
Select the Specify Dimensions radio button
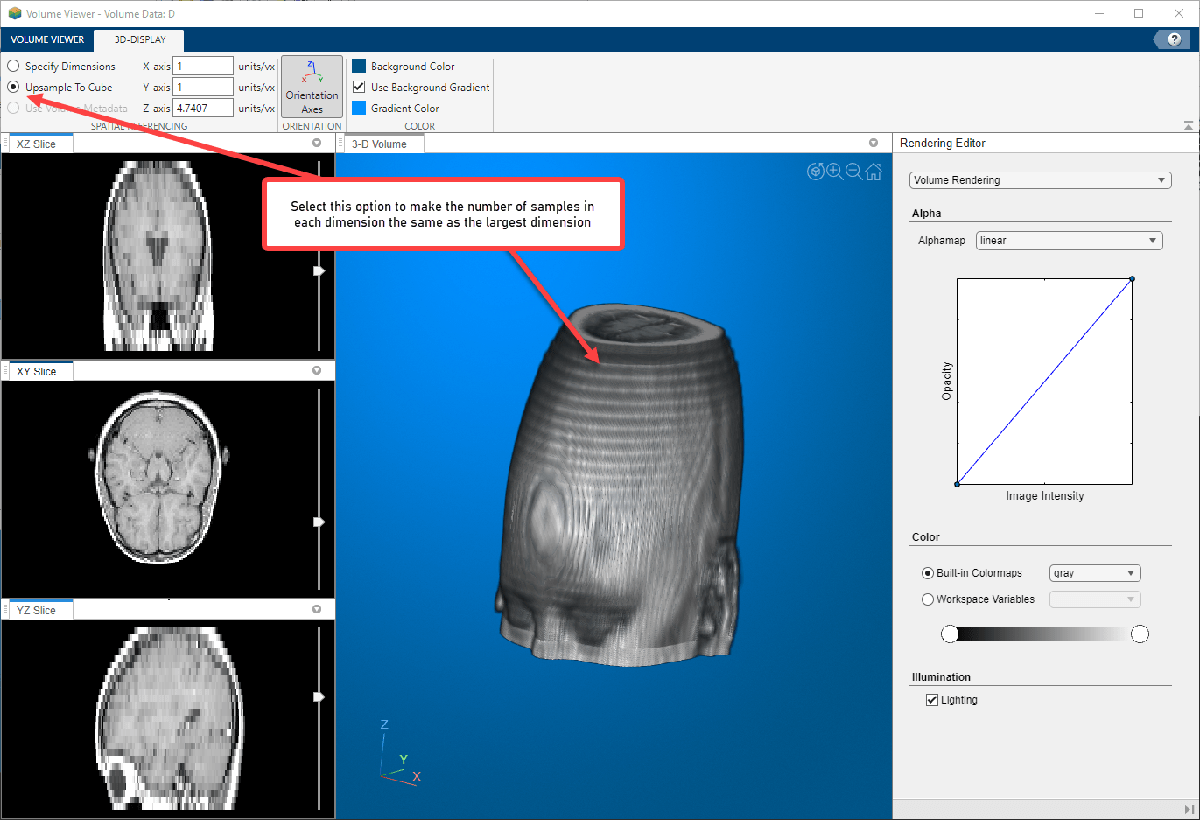coord(14,66)
